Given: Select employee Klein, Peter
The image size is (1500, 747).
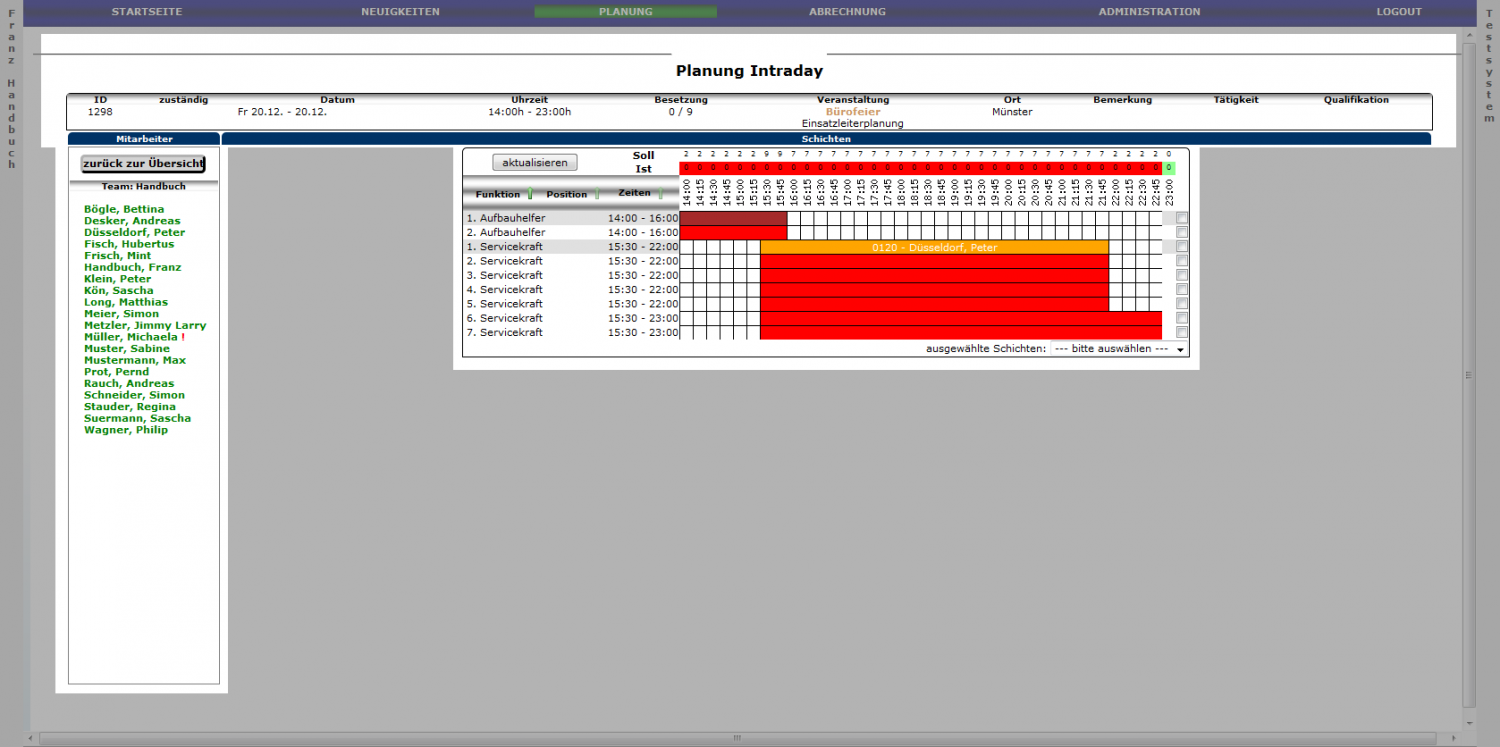Looking at the screenshot, I should click(118, 279).
